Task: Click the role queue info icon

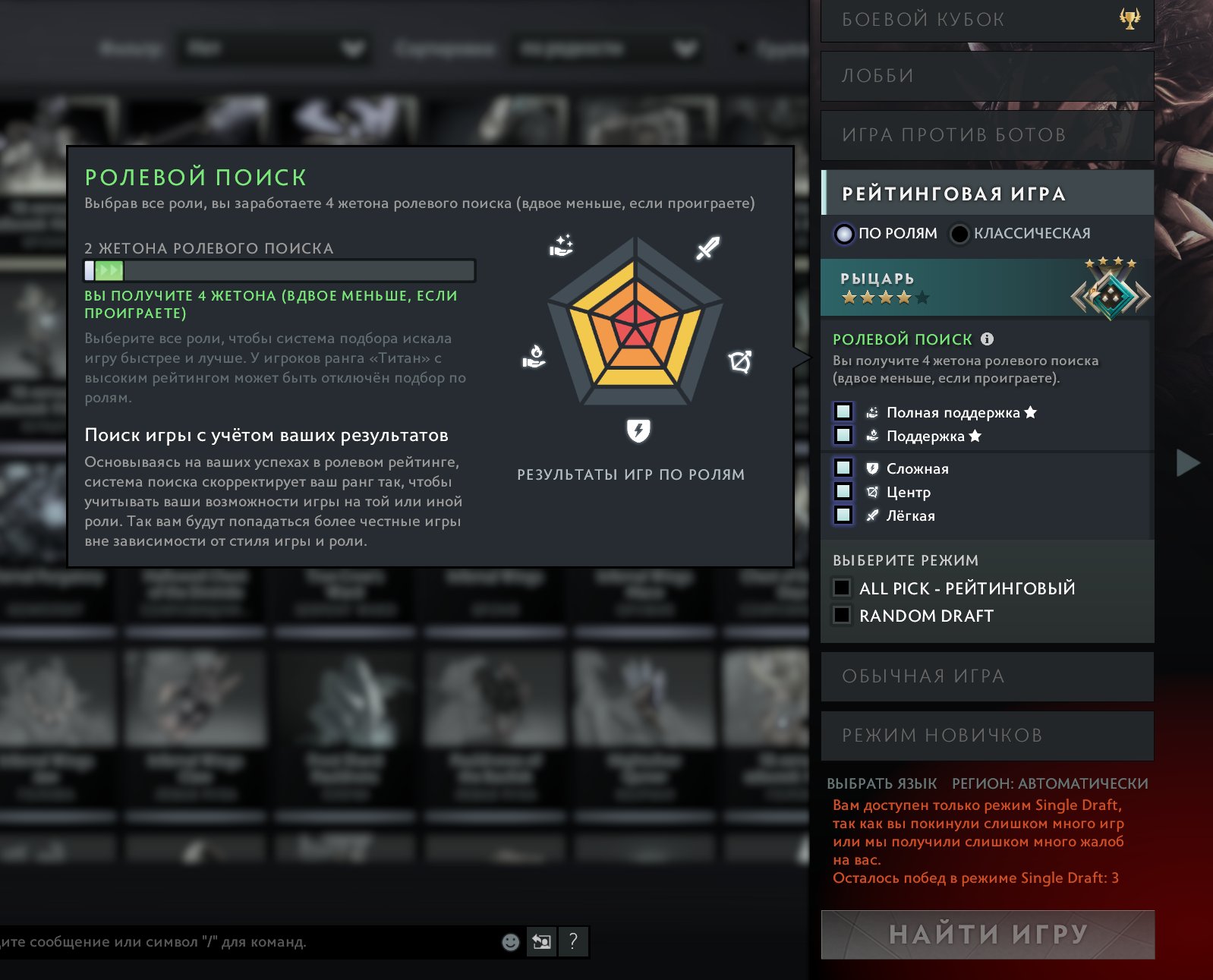Action: [x=987, y=339]
